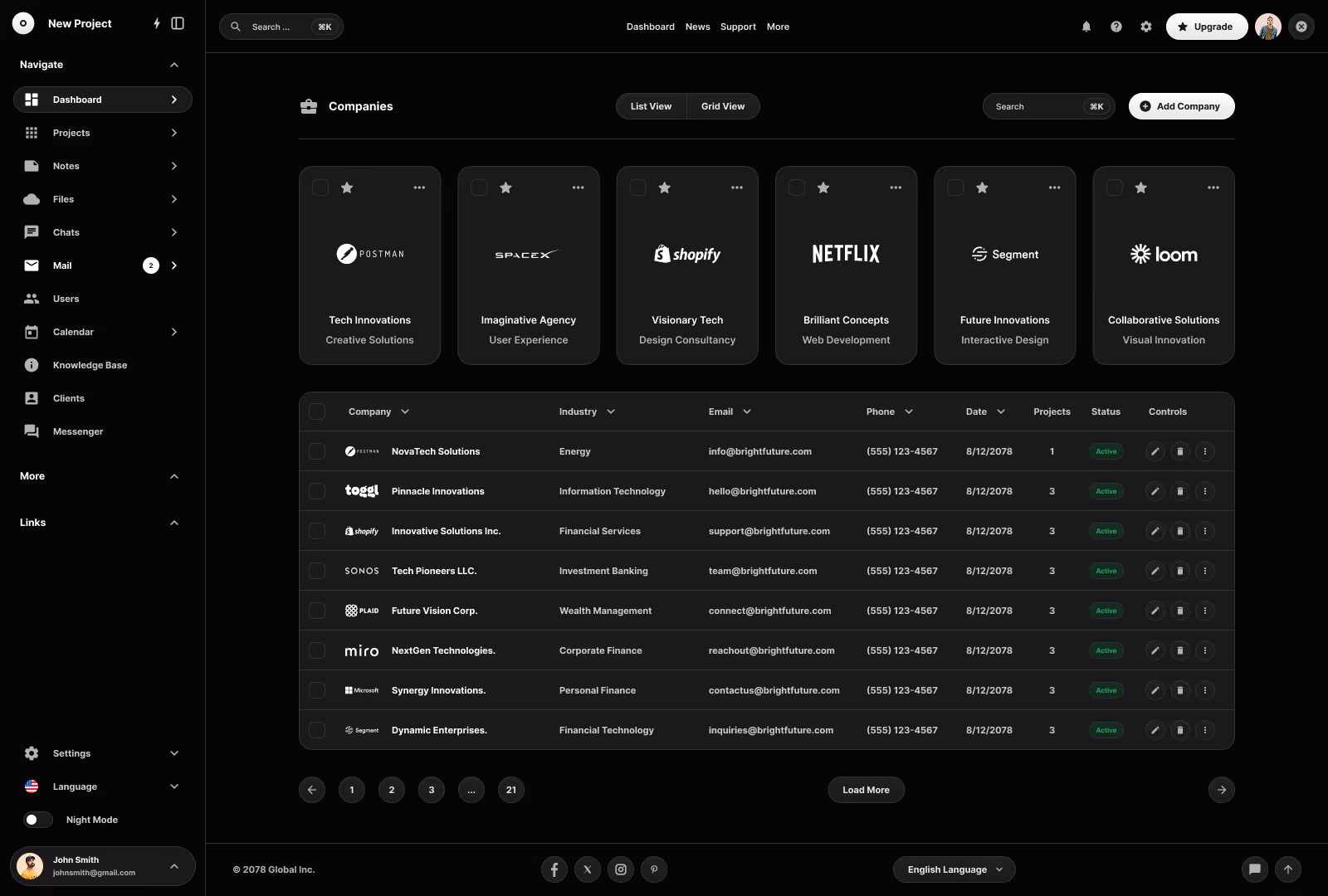Screen dimensions: 1328x896
Task: Open the Email column dropdown
Action: click(x=747, y=411)
